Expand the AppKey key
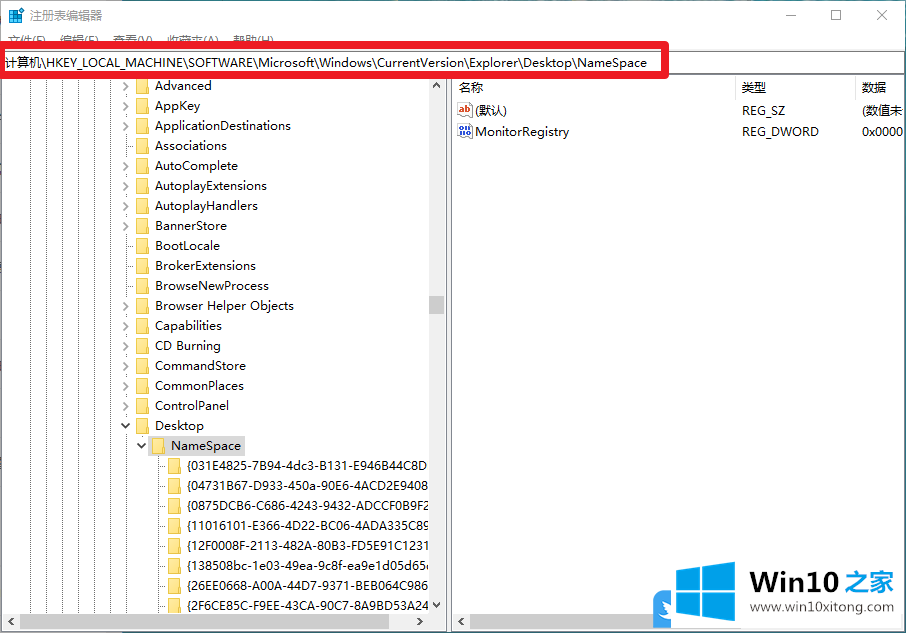Screen dimensions: 906x633 click(x=125, y=106)
